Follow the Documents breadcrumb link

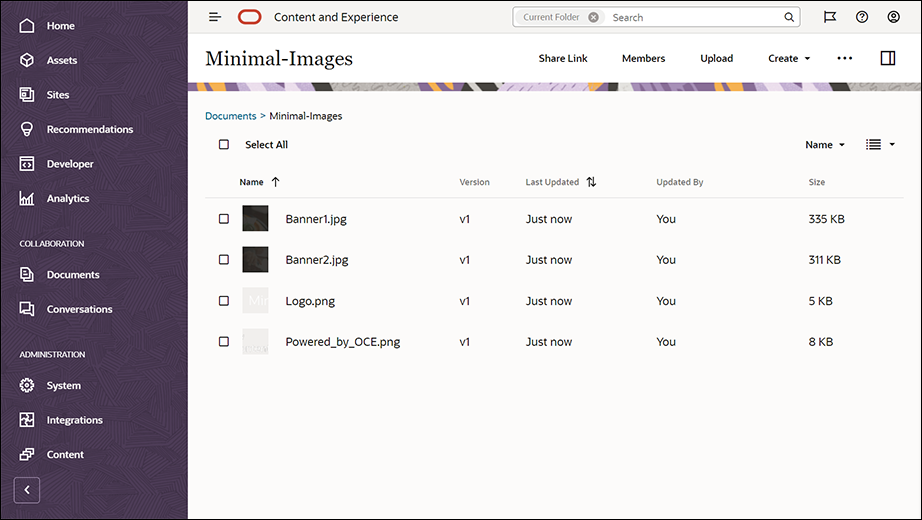pos(230,116)
